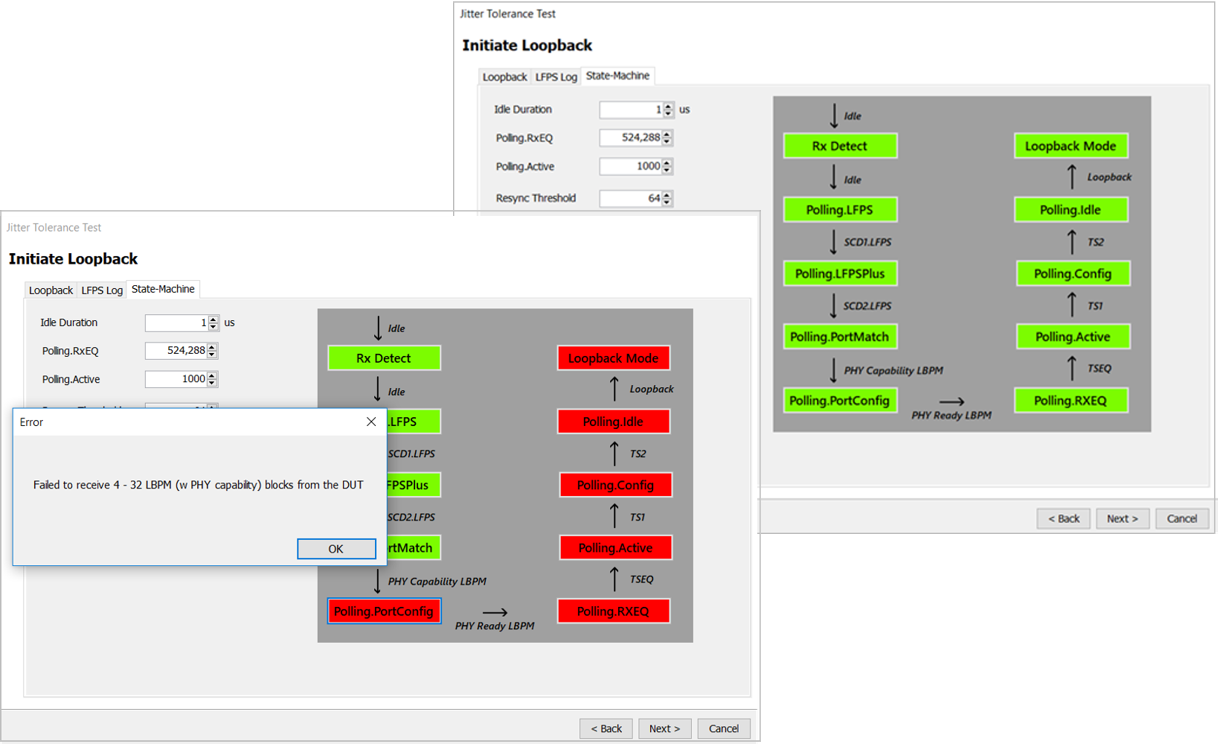Click OK in the Error dialog
Image resolution: width=1218 pixels, height=744 pixels.
(x=336, y=549)
